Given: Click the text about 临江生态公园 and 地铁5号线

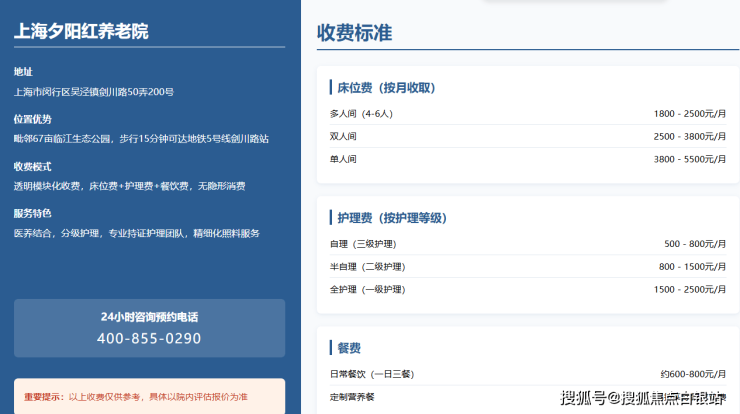Looking at the screenshot, I should point(141,139).
